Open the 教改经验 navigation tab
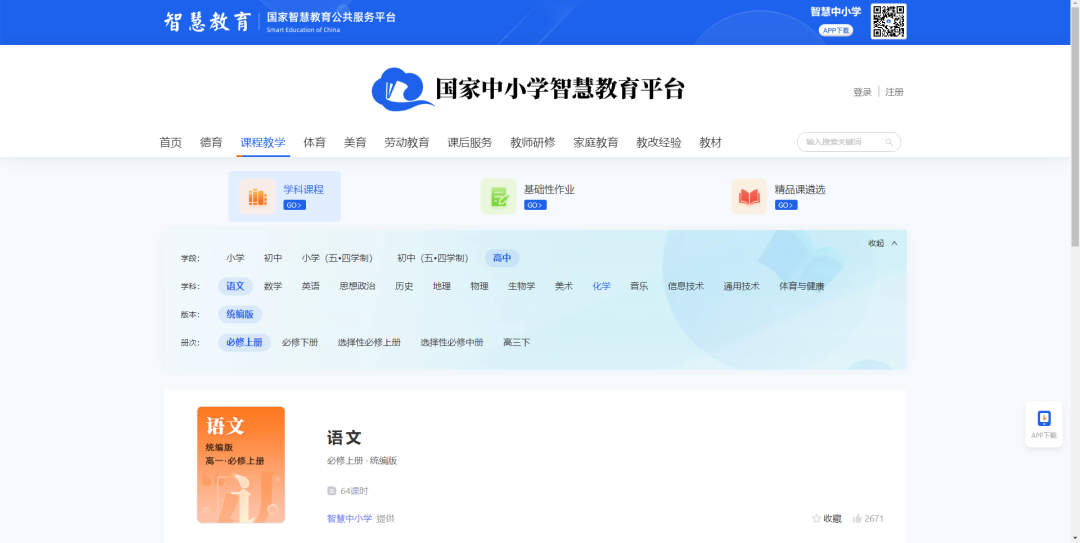This screenshot has height=543, width=1080. click(658, 143)
